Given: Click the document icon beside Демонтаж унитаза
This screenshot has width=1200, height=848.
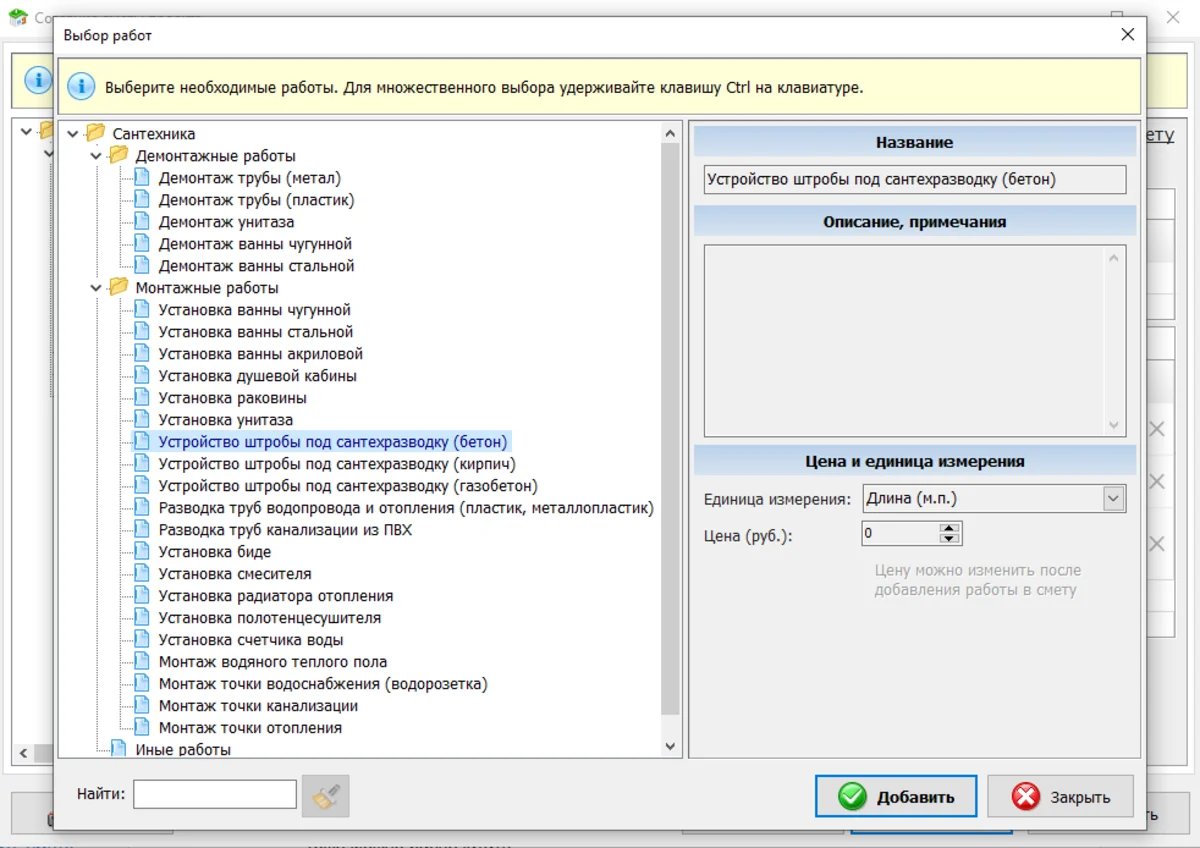Looking at the screenshot, I should click(x=142, y=221).
